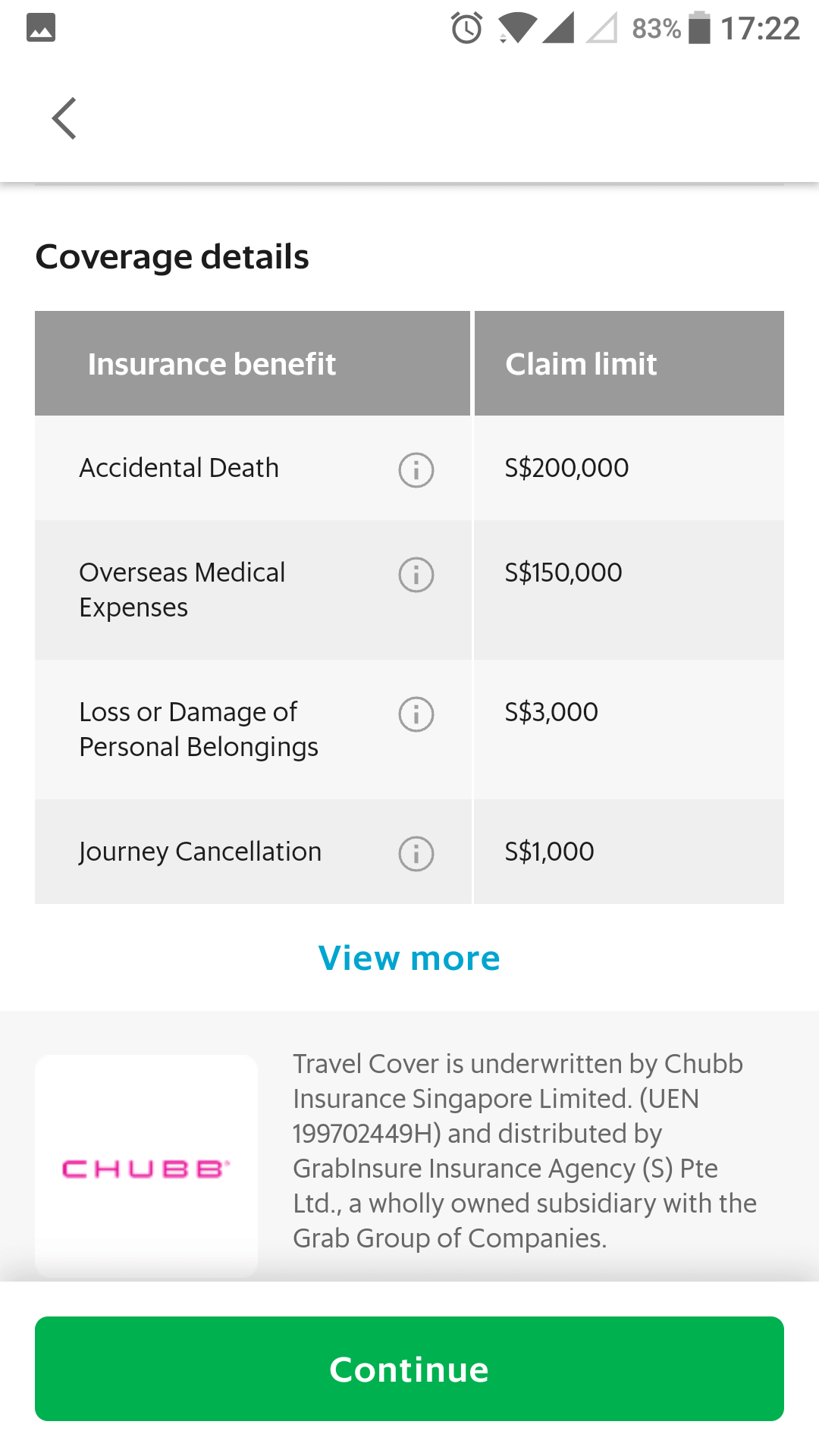Tap the Overseas Medical Expenses label
The image size is (819, 1456).
point(182,590)
